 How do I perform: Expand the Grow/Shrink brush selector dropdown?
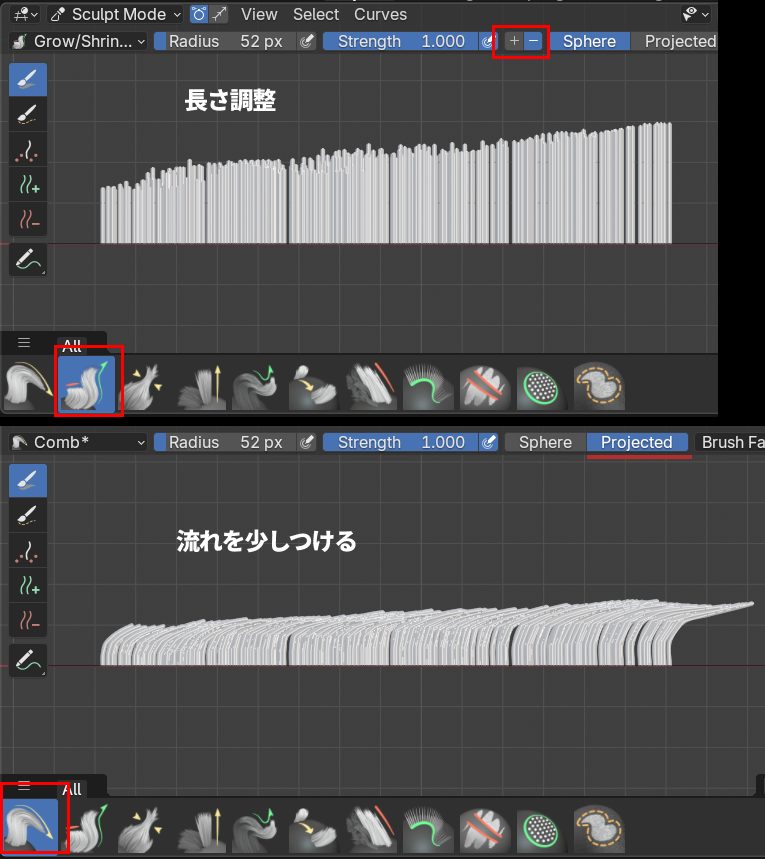pyautogui.click(x=78, y=41)
